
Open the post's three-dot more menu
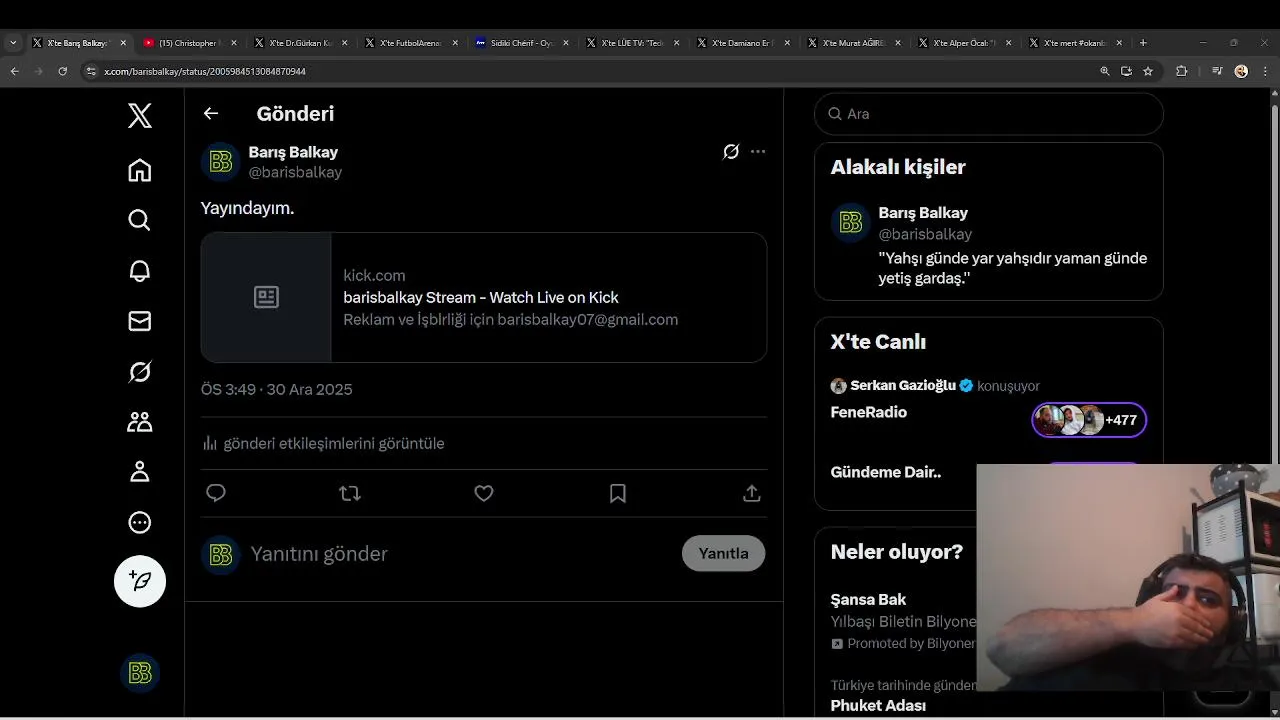tap(758, 152)
